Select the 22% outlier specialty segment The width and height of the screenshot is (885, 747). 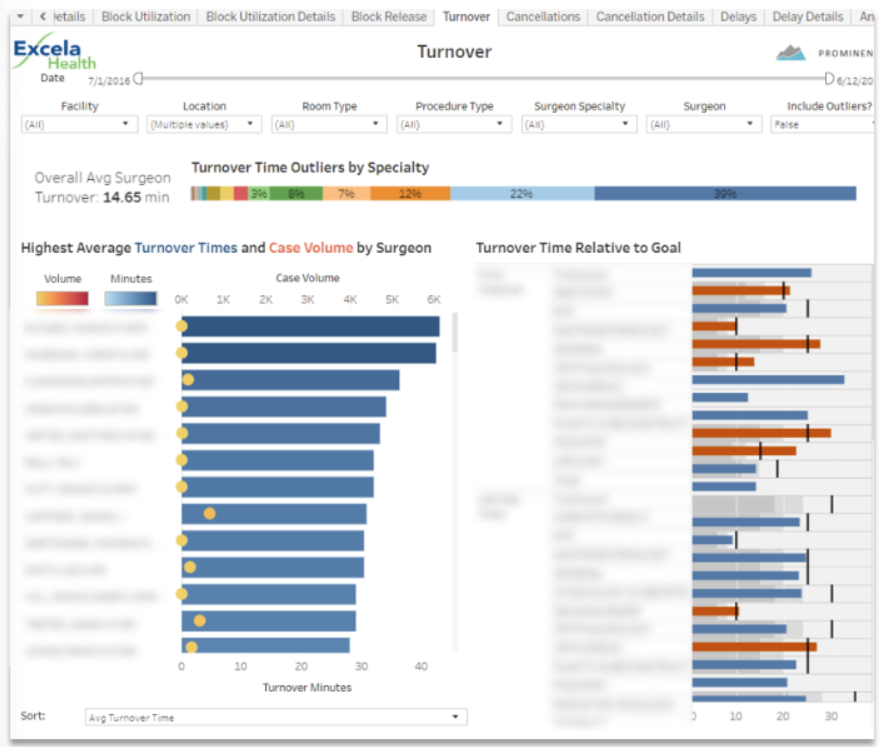pos(521,194)
